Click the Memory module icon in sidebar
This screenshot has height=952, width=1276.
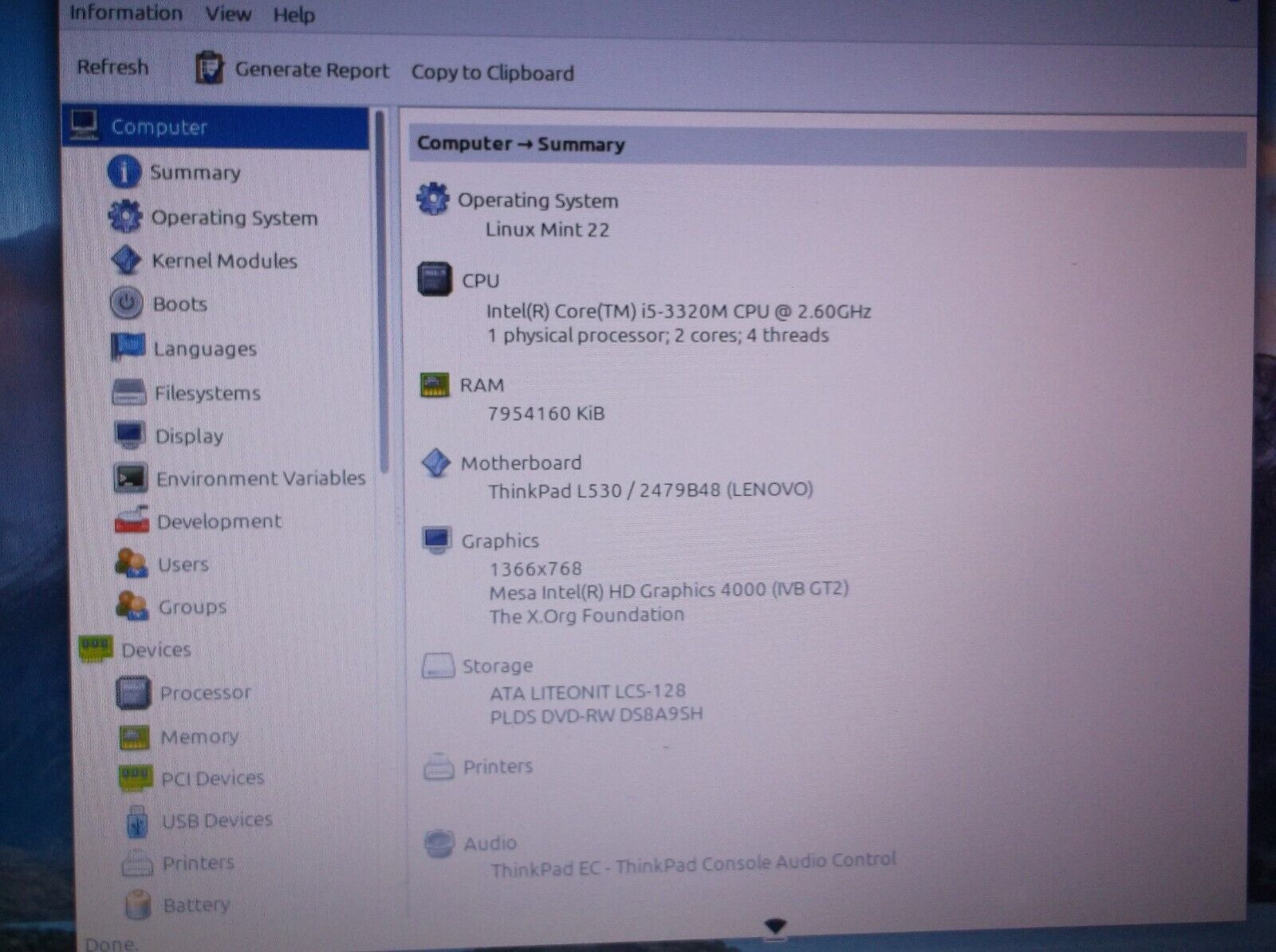coord(135,737)
